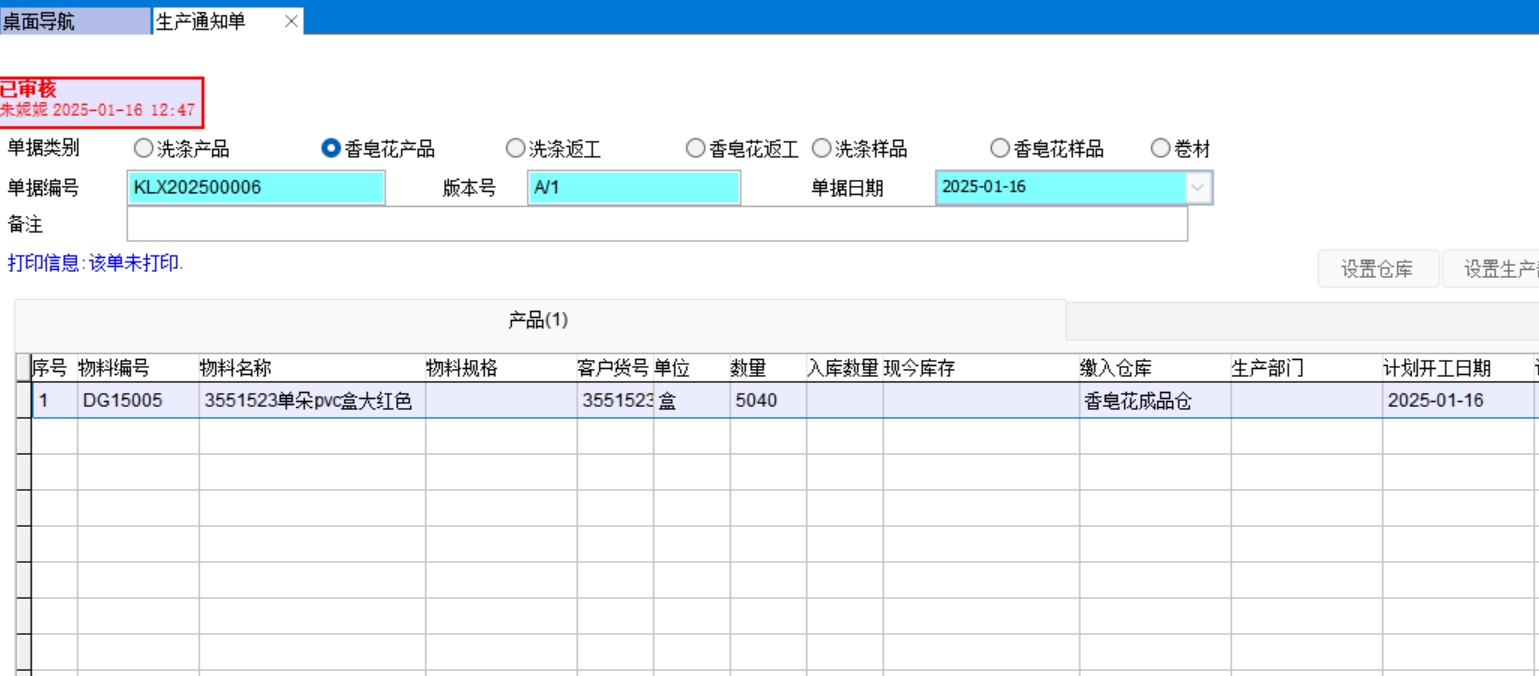1539x676 pixels.
Task: Choose the 香皂花样品 option
Action: 1000,149
